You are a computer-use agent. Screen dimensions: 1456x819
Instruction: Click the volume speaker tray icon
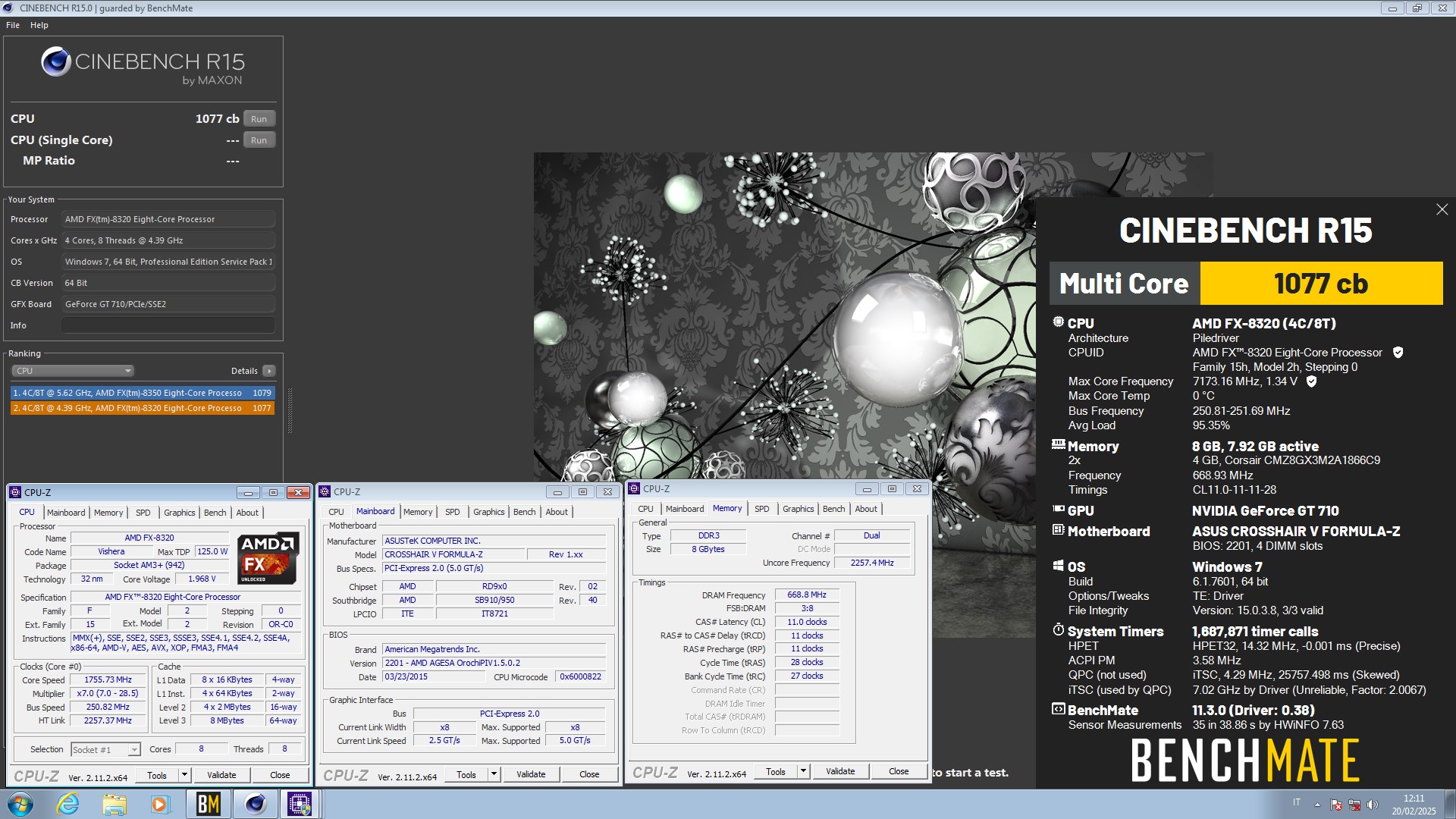1372,805
